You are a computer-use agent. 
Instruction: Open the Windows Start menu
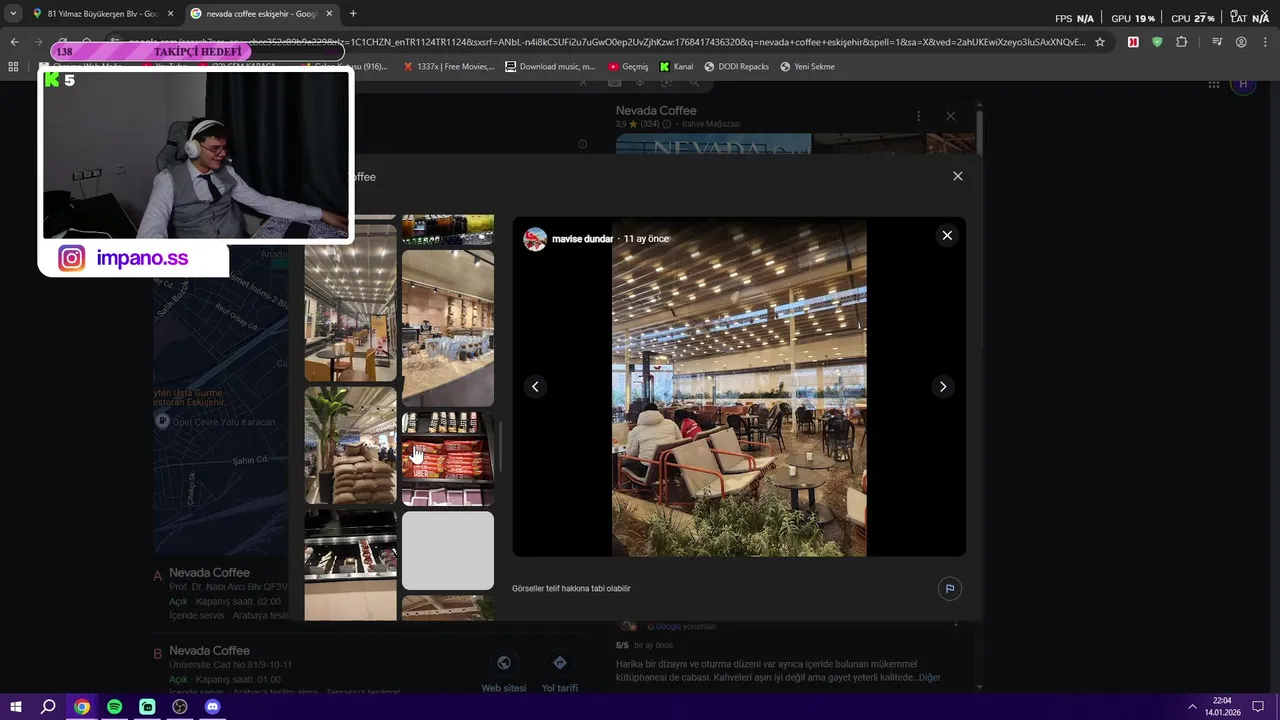click(x=15, y=707)
